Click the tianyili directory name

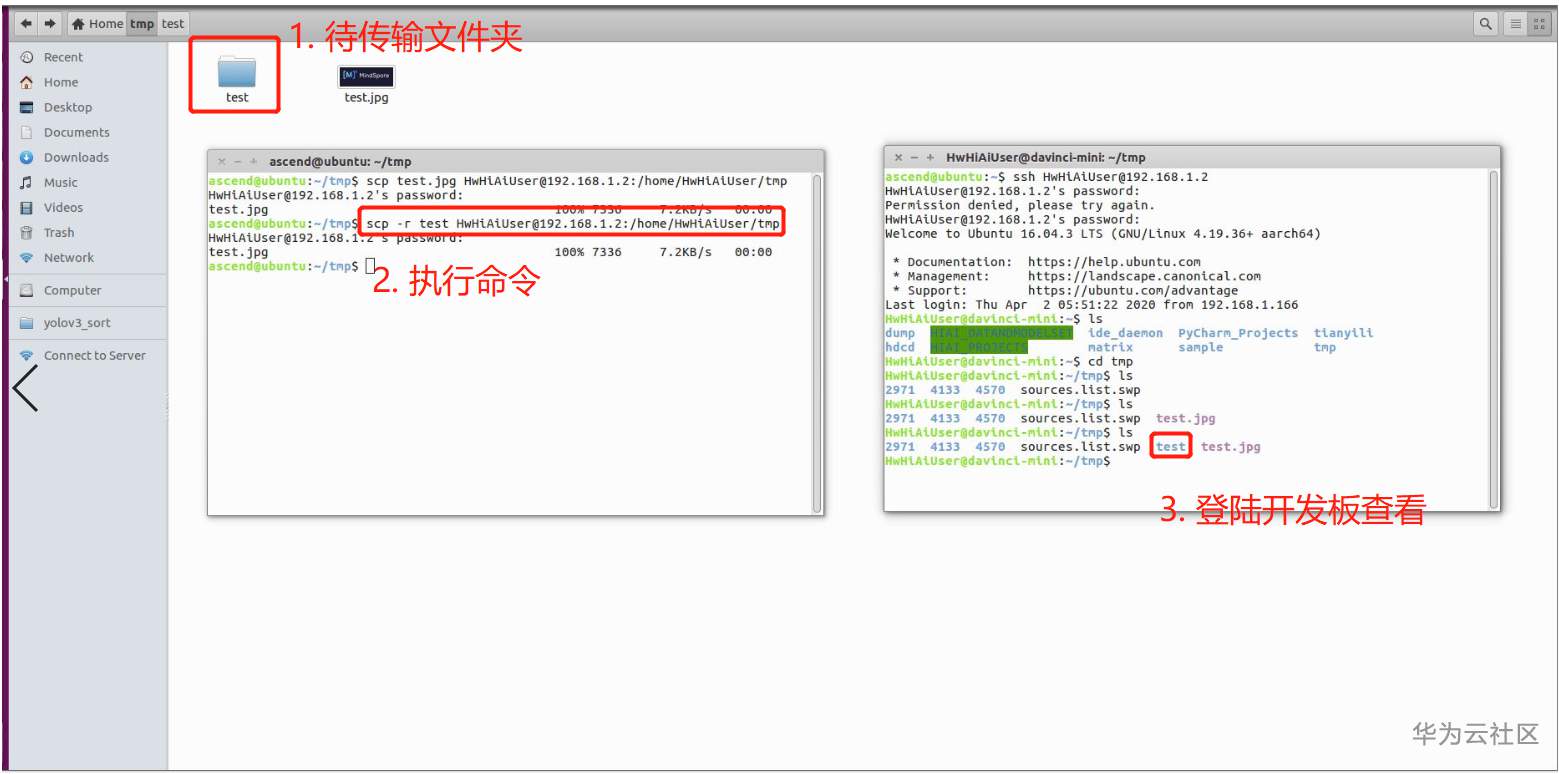[1343, 333]
